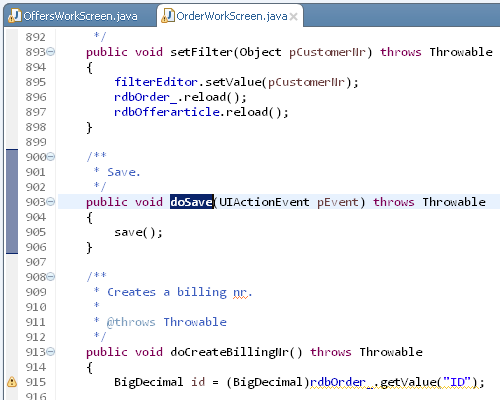Collapse the doCreateBillingNr method at line 913
The image size is (500, 400).
[x=51, y=352]
